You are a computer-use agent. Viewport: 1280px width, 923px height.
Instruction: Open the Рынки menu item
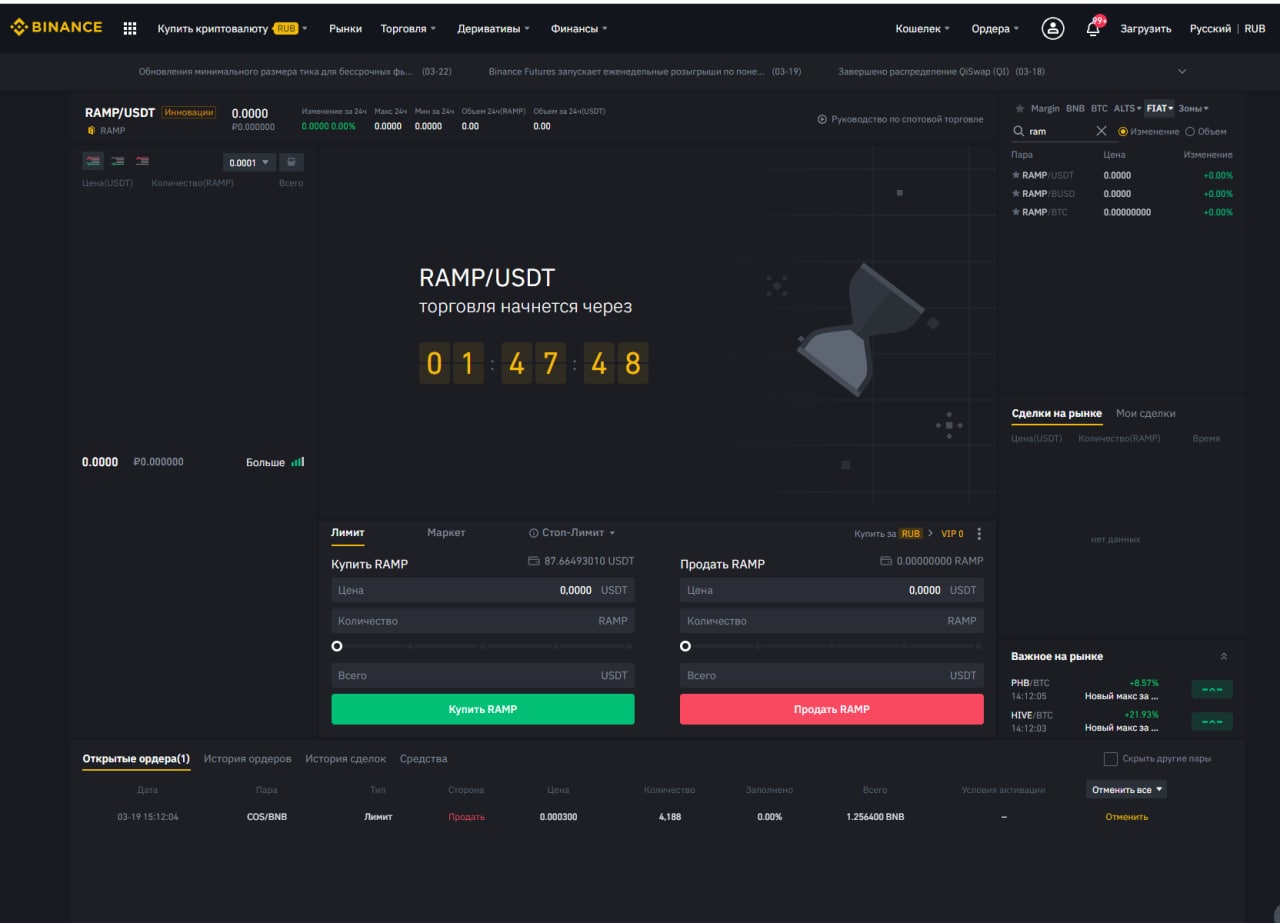coord(346,29)
